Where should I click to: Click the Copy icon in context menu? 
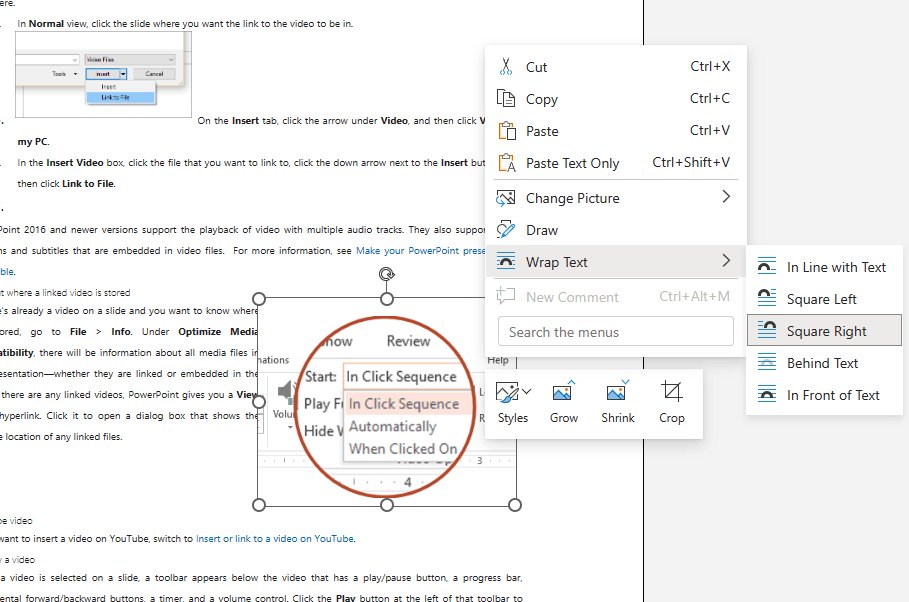pyautogui.click(x=506, y=99)
